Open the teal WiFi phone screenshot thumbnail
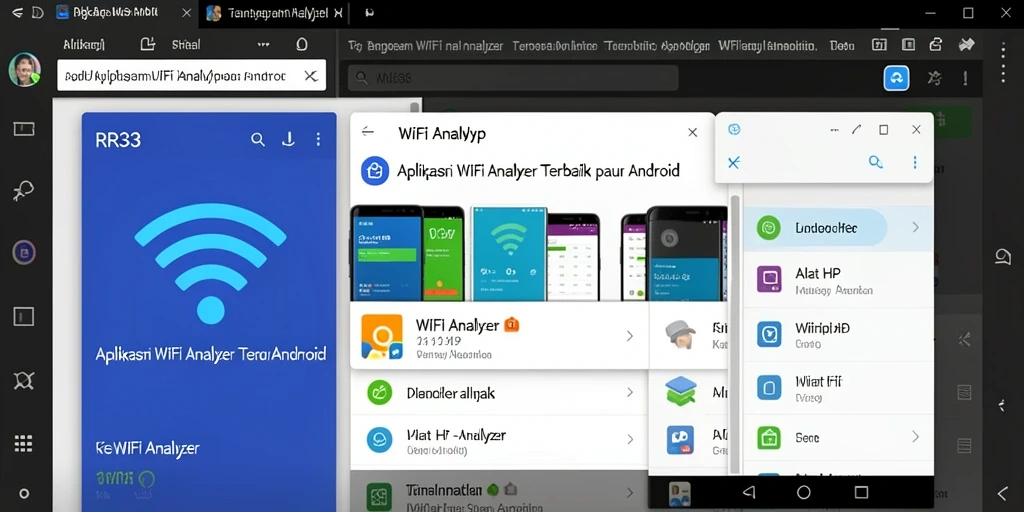 [x=509, y=253]
